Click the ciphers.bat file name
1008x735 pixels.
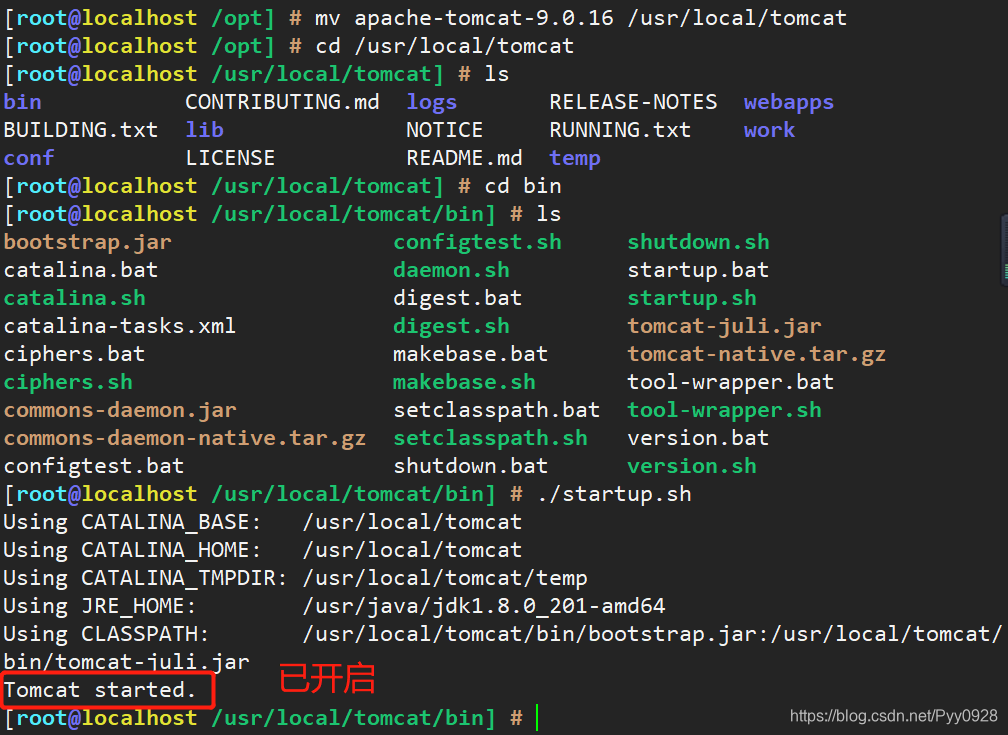click(x=75, y=355)
